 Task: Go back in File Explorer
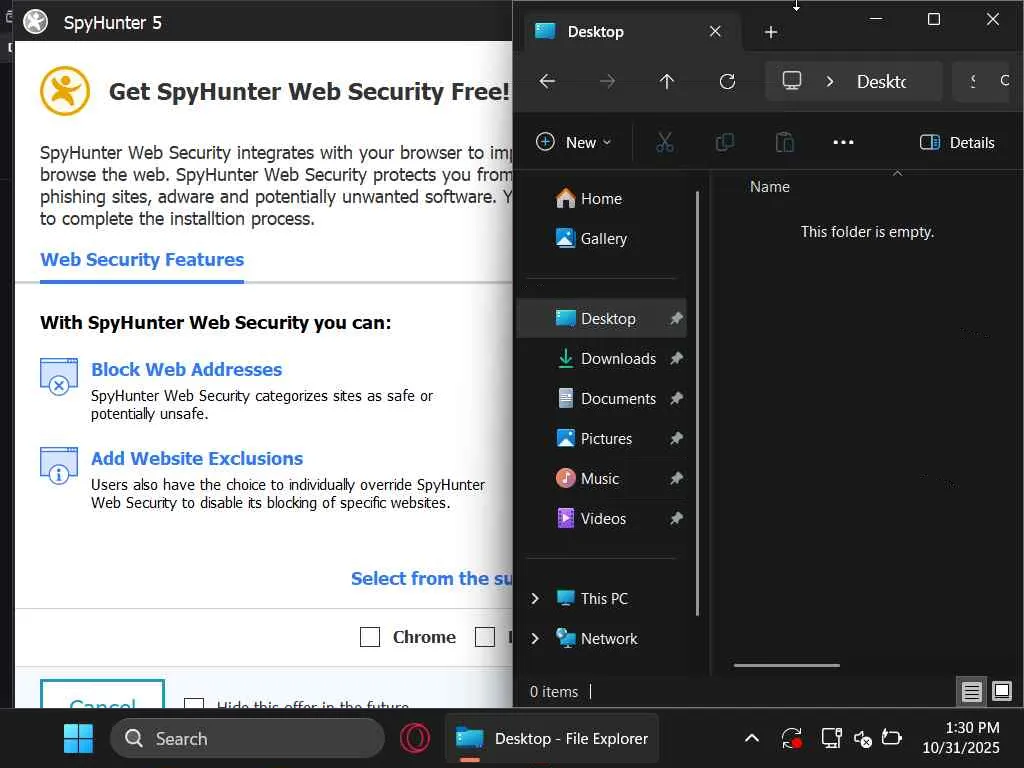tap(547, 81)
